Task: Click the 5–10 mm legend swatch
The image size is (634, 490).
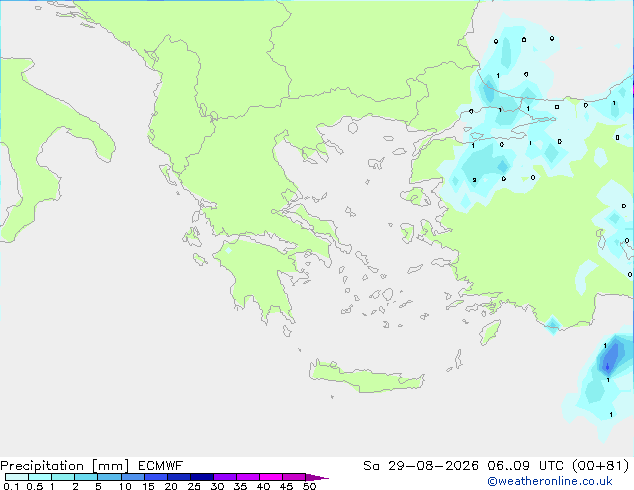Action: (109, 477)
